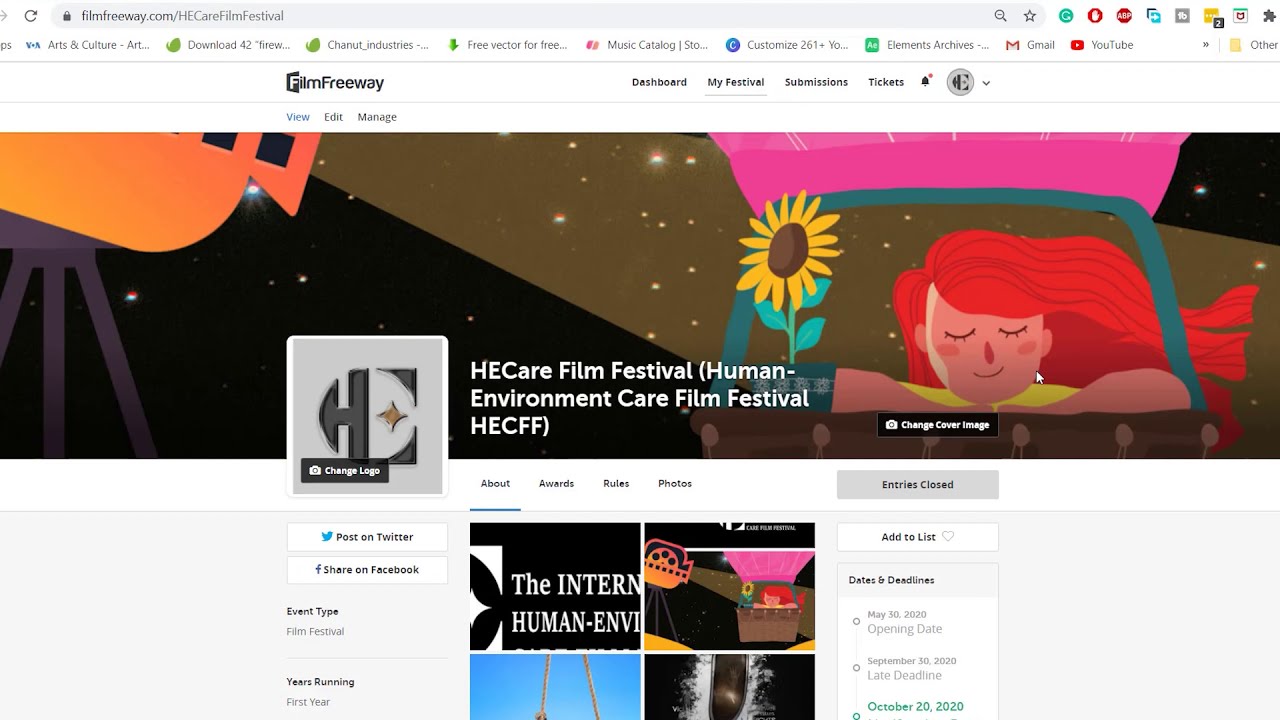The height and width of the screenshot is (720, 1280).
Task: Select the Edit sub-navigation link
Action: coord(333,117)
